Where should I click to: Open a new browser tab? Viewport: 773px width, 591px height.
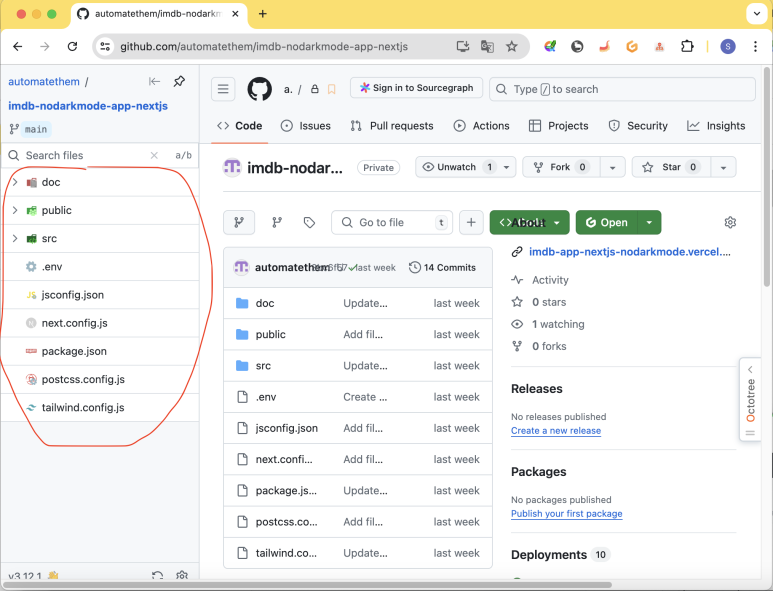[x=263, y=14]
